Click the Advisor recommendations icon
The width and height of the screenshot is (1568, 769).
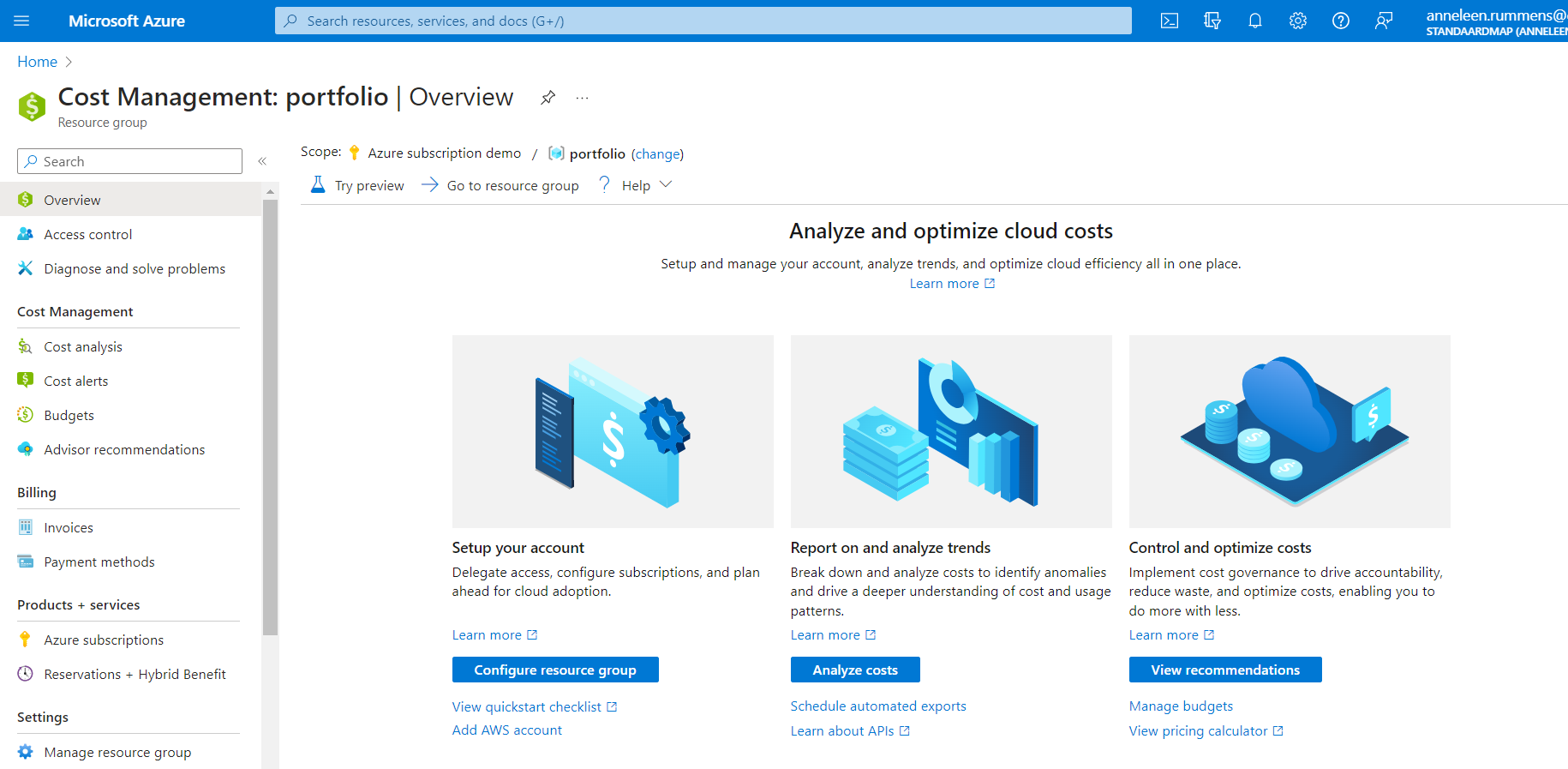pyautogui.click(x=26, y=449)
